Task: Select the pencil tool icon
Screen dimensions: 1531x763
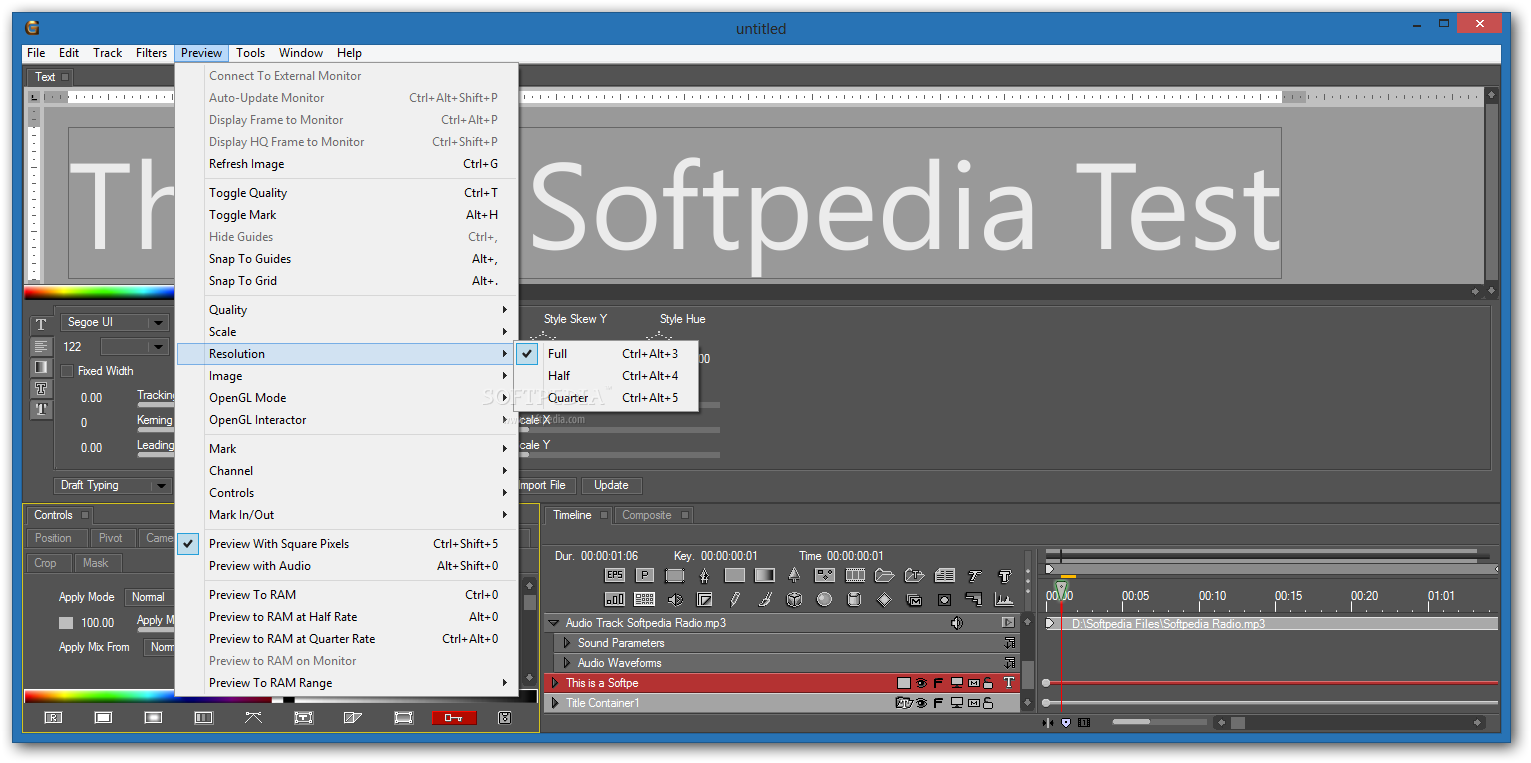Action: click(735, 600)
